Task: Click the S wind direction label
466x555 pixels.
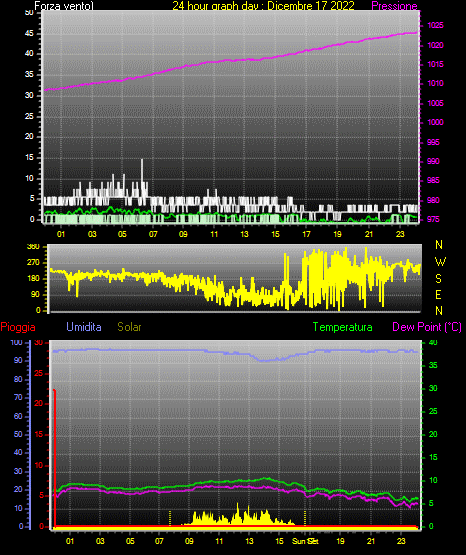Action: point(438,279)
